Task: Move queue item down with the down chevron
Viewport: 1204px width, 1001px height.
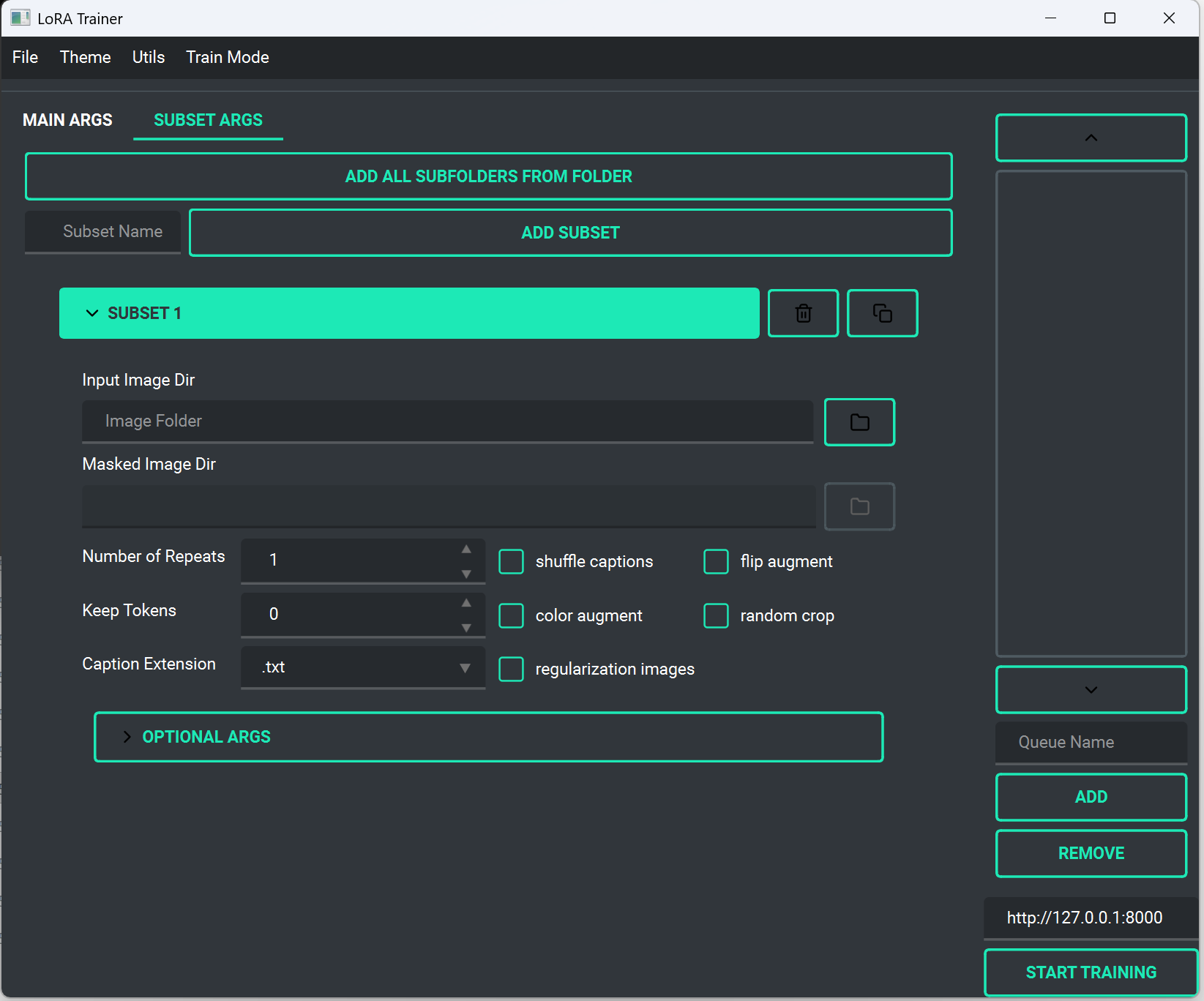Action: pos(1091,689)
